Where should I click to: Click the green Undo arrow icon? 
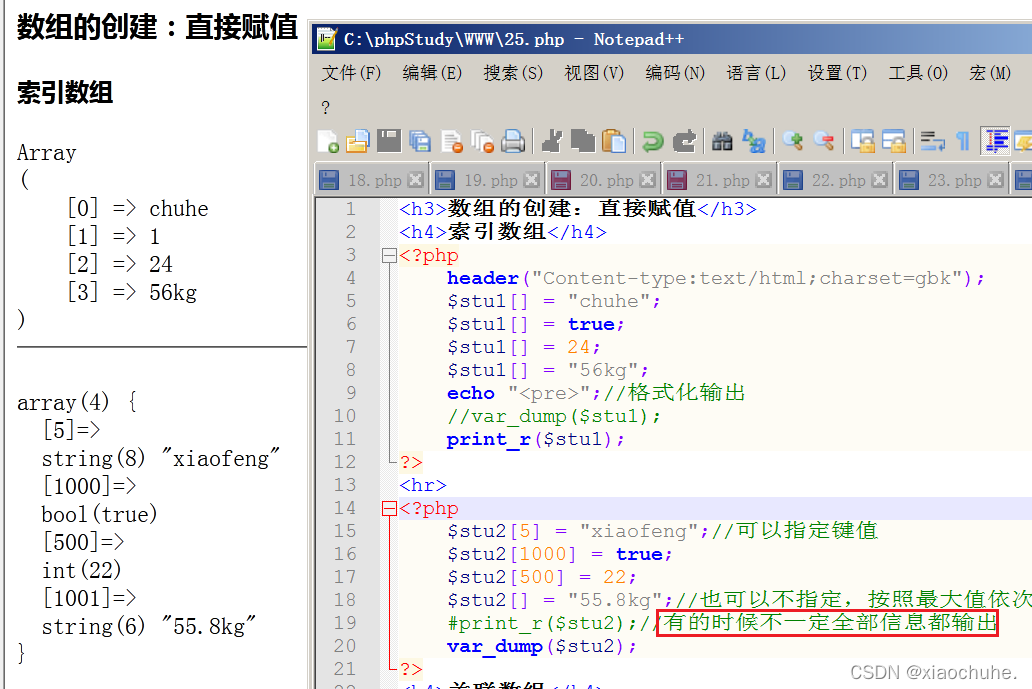click(652, 141)
